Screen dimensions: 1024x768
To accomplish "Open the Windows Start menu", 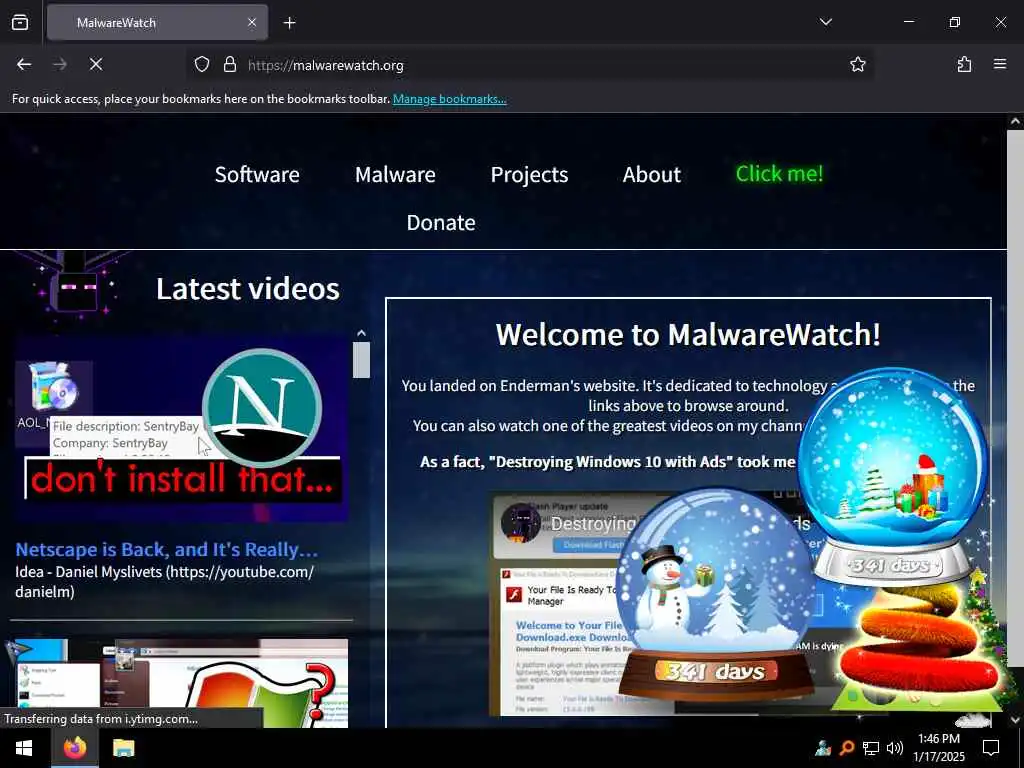I will click(24, 748).
